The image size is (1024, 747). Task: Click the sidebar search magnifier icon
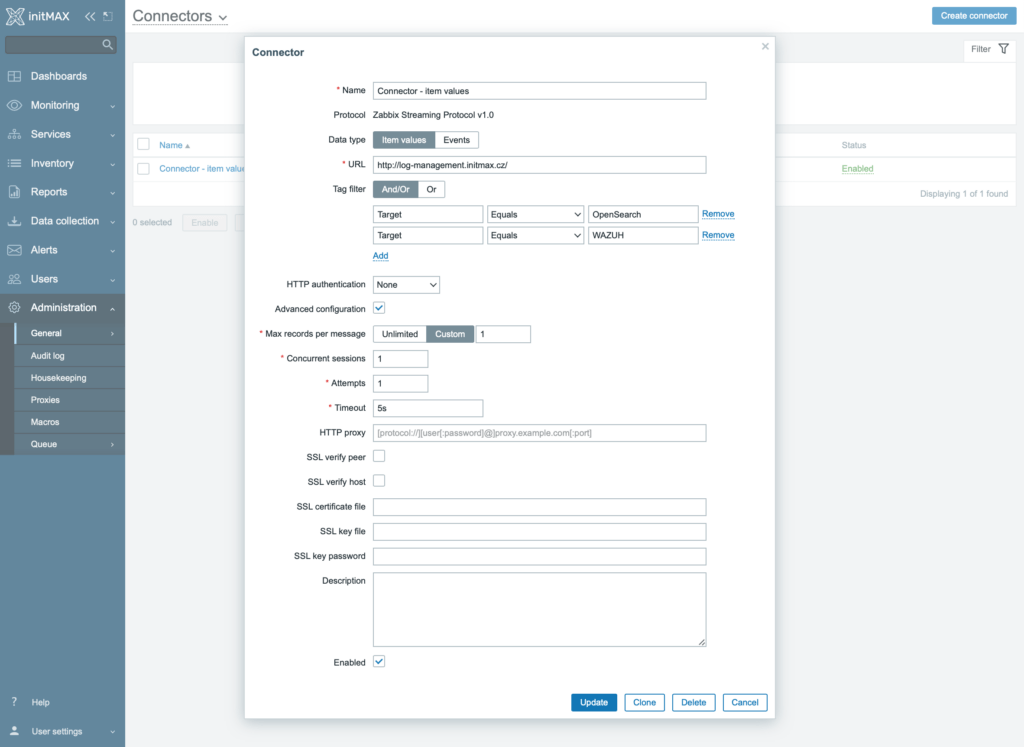click(108, 44)
